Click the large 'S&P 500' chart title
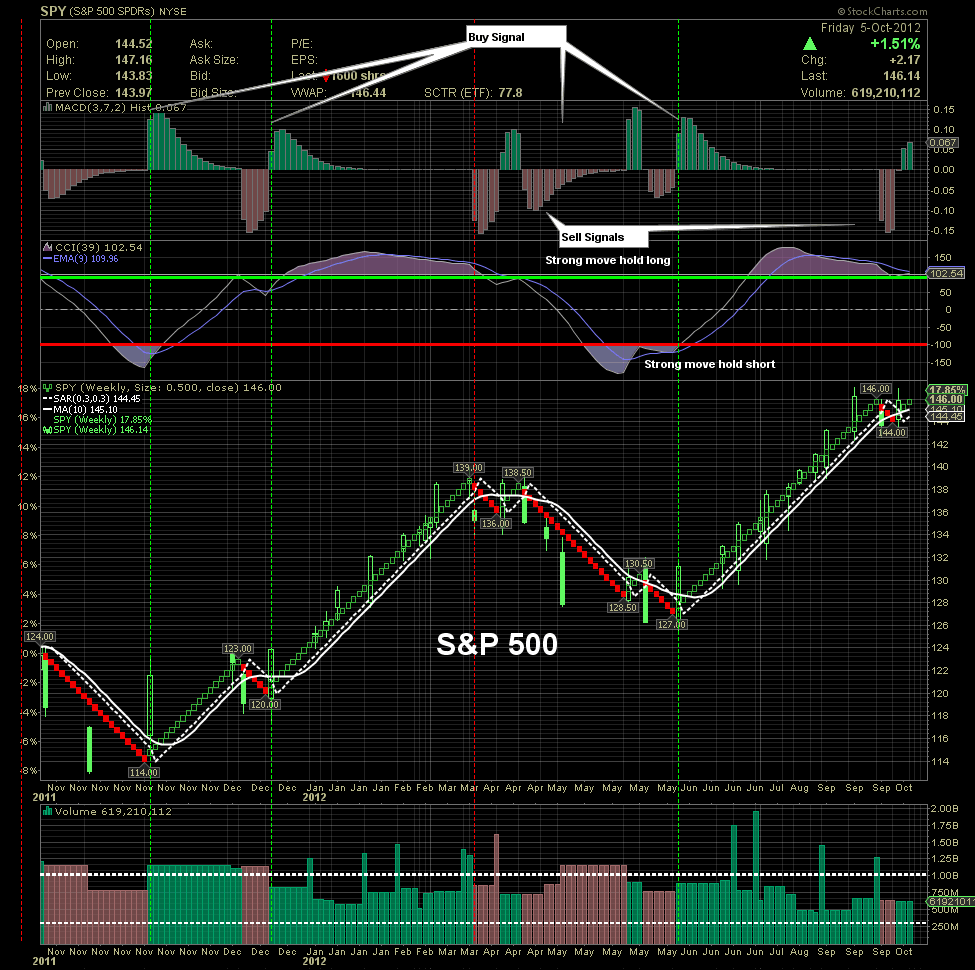This screenshot has width=975, height=970. 497,644
